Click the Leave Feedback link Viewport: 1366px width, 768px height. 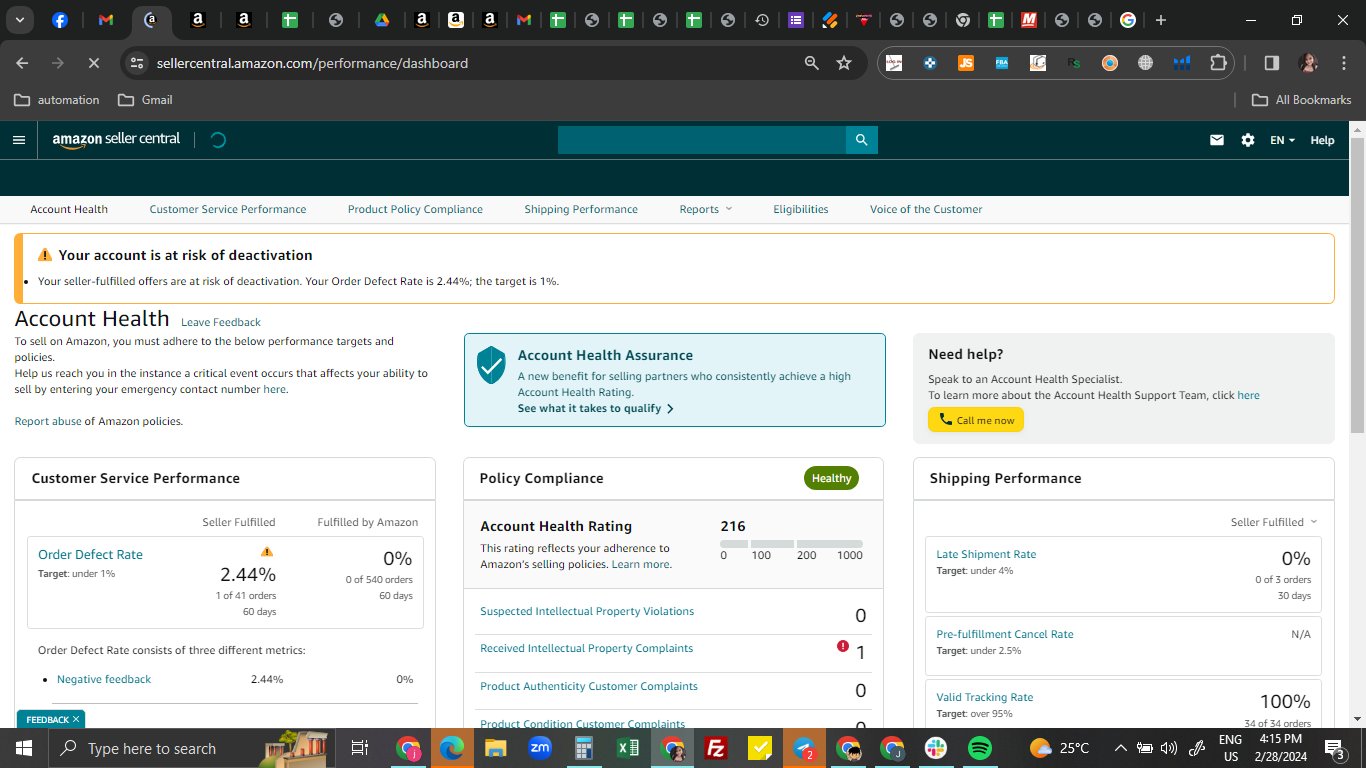pos(221,322)
